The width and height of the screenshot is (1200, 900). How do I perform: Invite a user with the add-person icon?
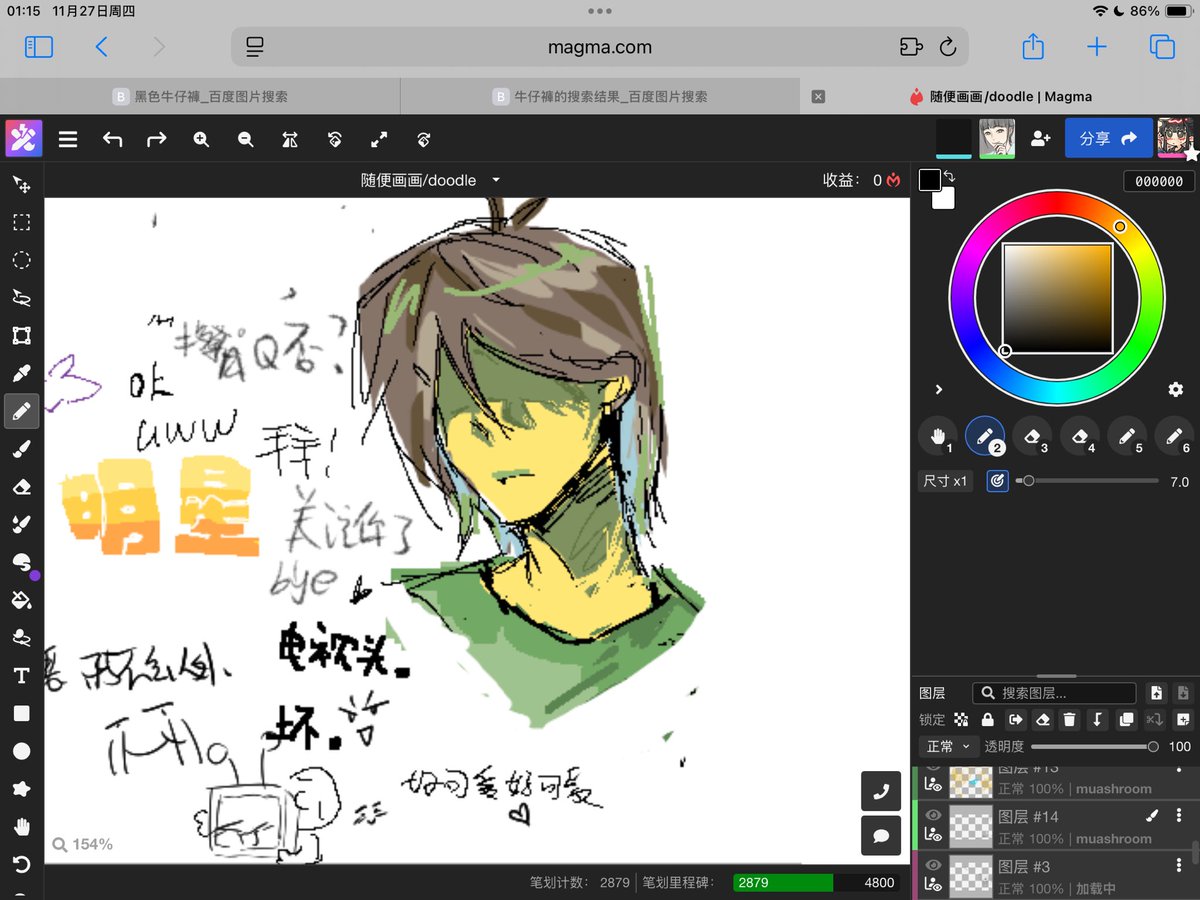[1040, 139]
